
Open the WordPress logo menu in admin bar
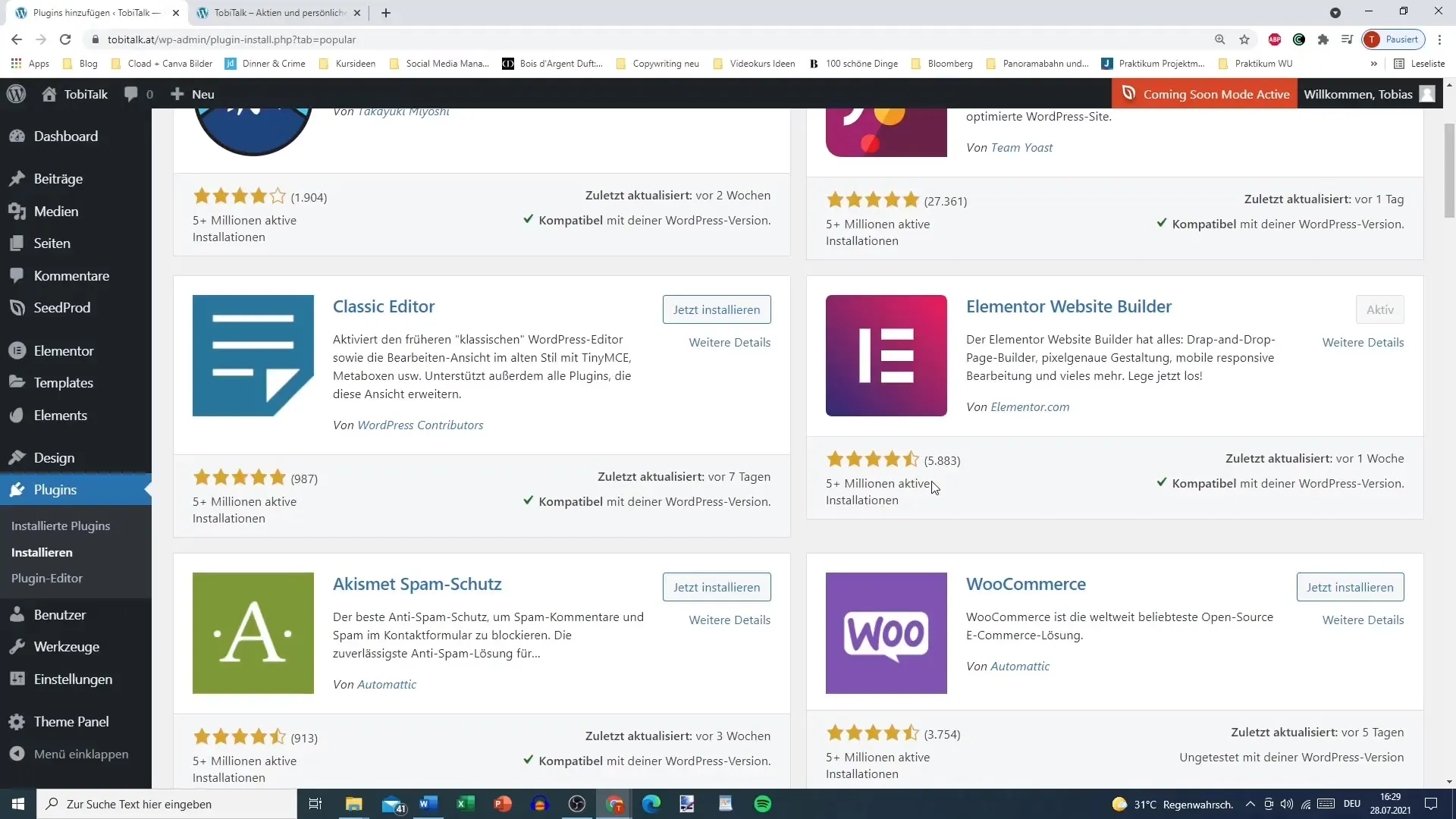[x=17, y=94]
